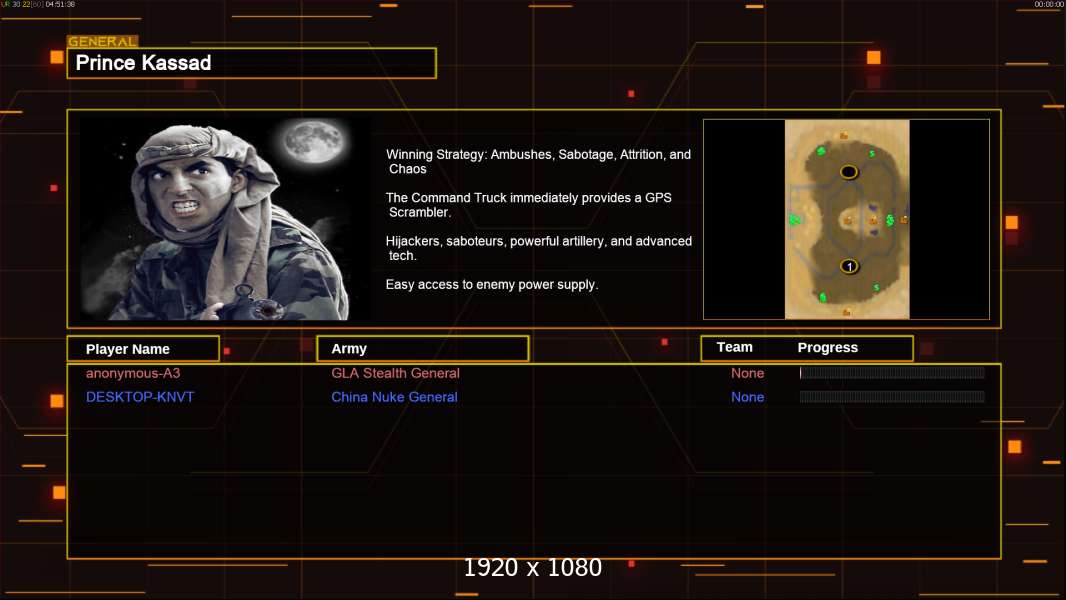Click anonymous-A3's loading progress bar
The width and height of the screenshot is (1066, 600).
pyautogui.click(x=892, y=372)
